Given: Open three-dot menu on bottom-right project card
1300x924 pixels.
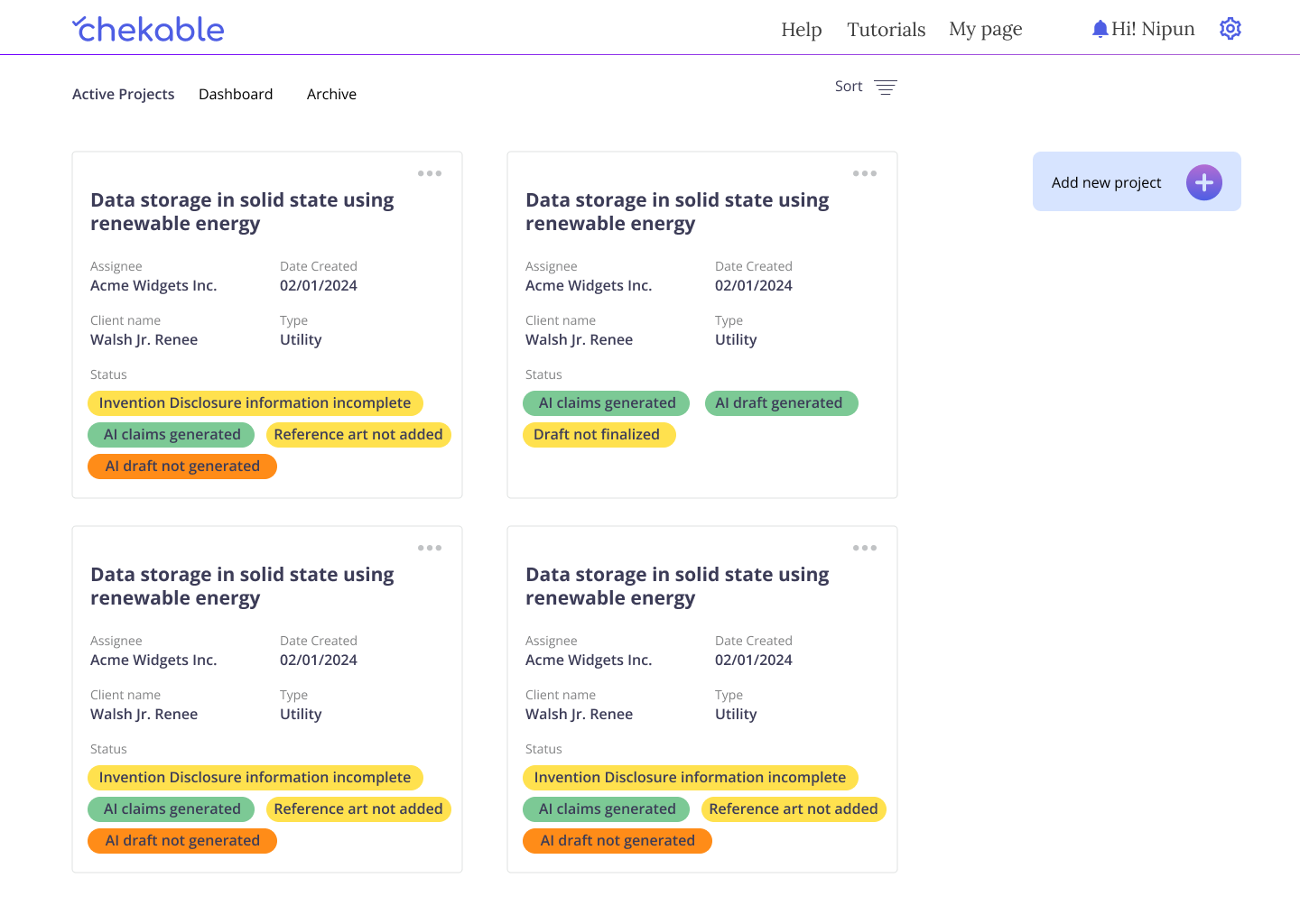Looking at the screenshot, I should (865, 548).
